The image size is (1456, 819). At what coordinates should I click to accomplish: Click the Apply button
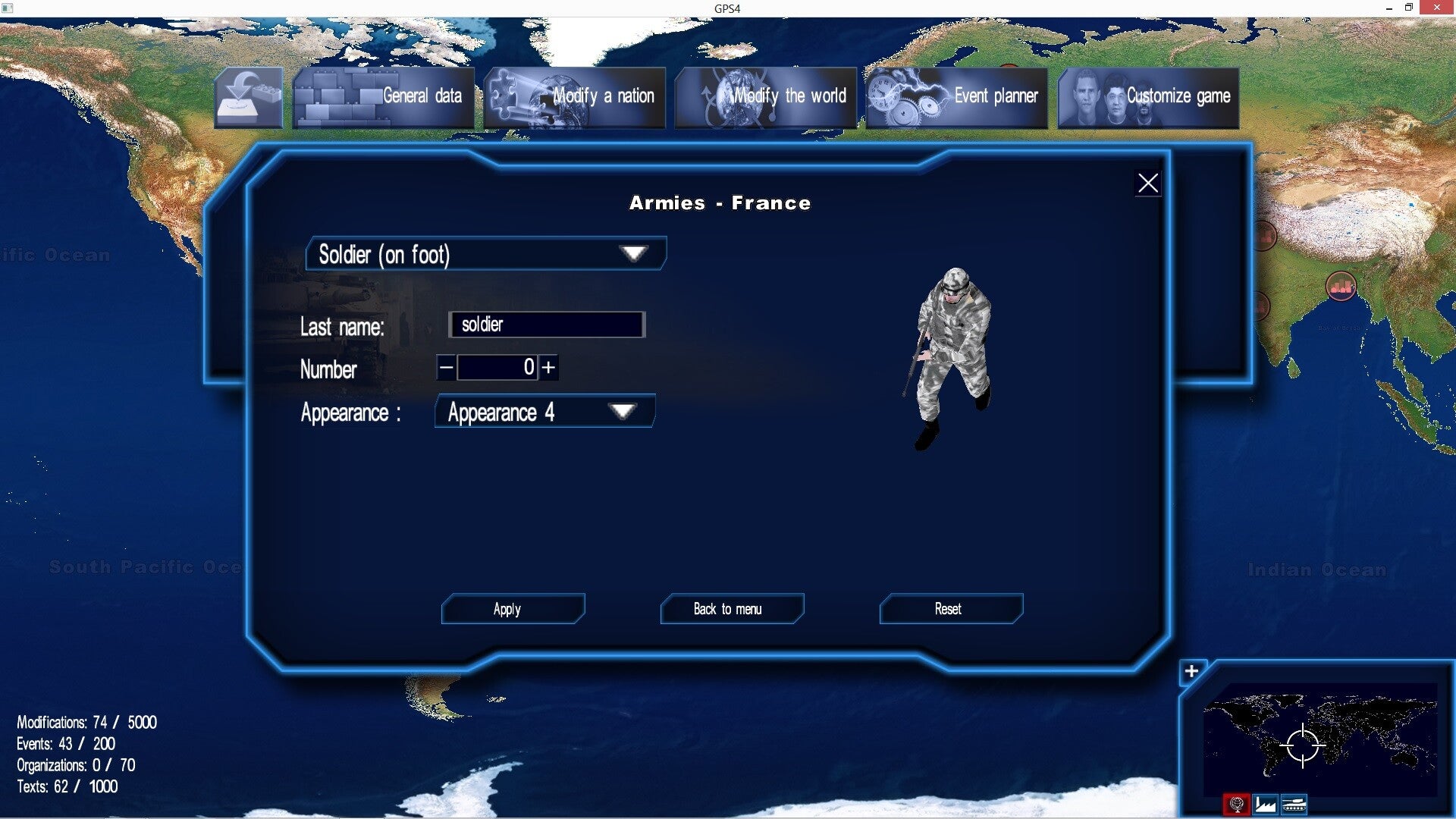pos(509,608)
